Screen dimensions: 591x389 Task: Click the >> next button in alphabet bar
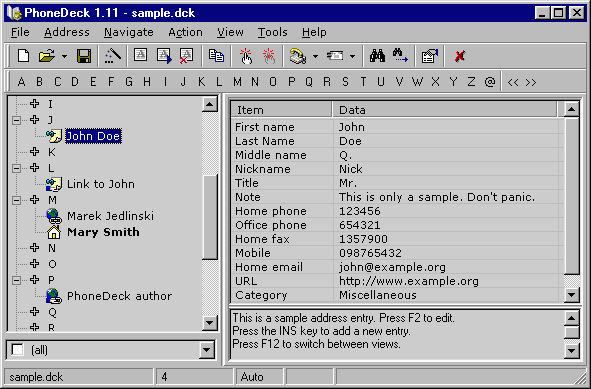point(531,82)
